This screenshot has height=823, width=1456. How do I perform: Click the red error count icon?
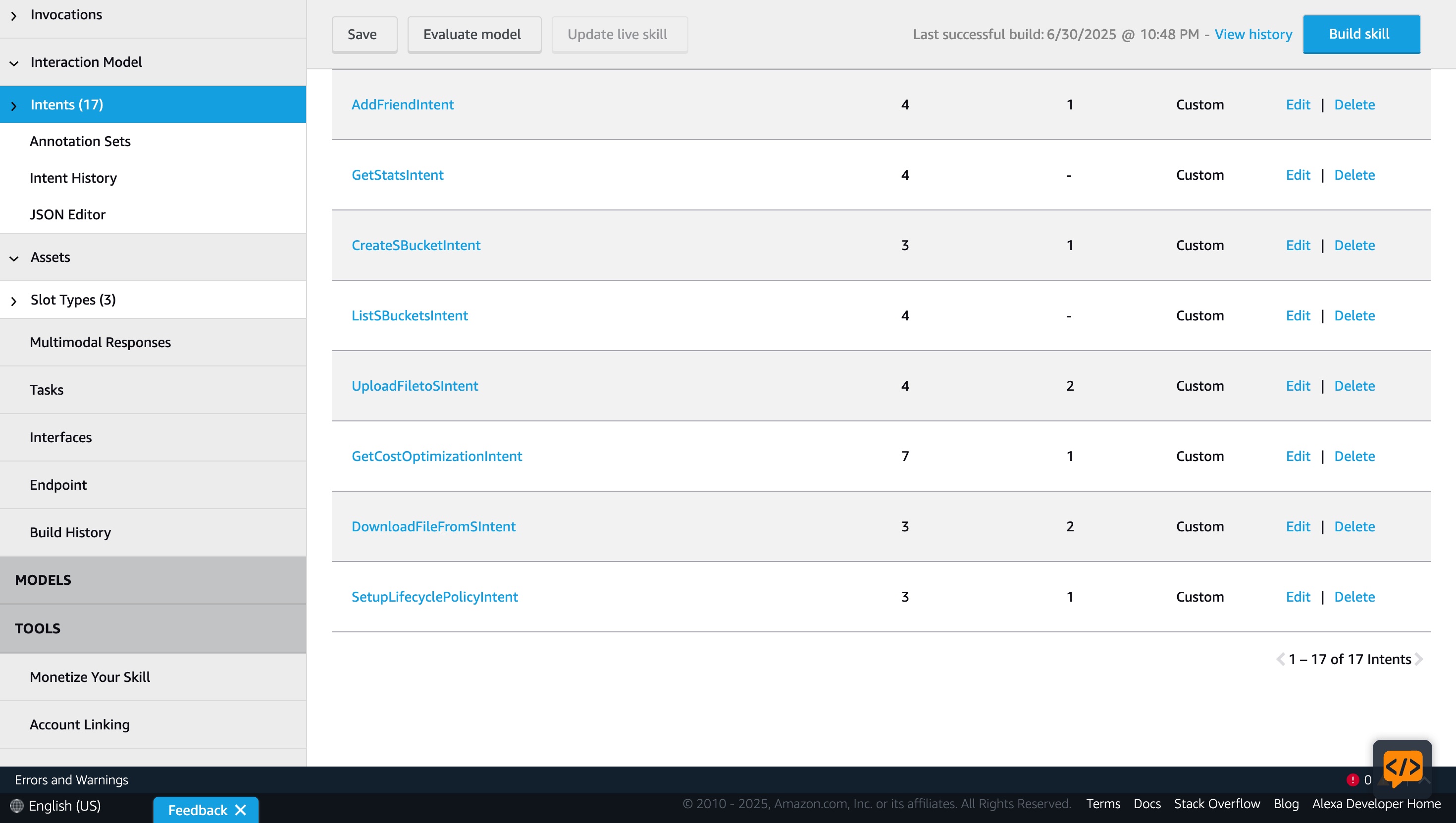pos(1352,780)
